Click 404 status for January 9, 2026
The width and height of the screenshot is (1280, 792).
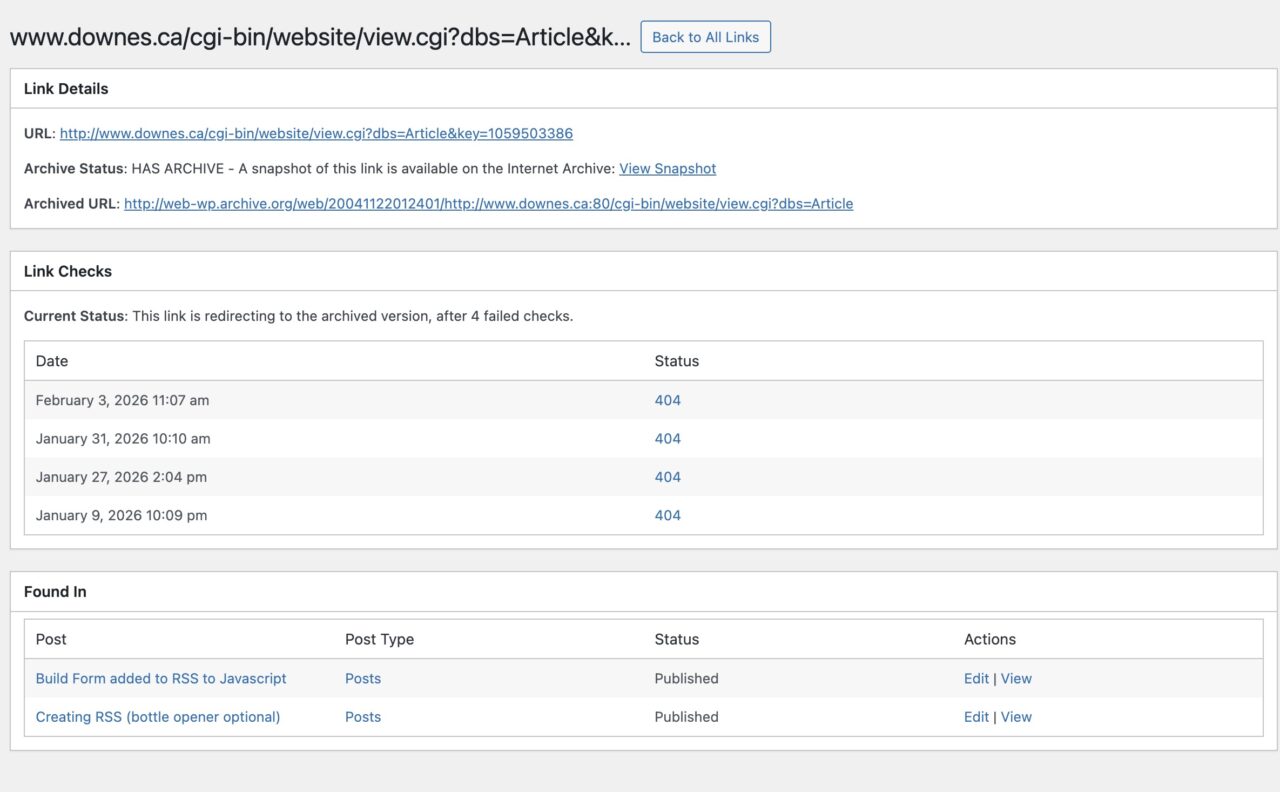[667, 515]
